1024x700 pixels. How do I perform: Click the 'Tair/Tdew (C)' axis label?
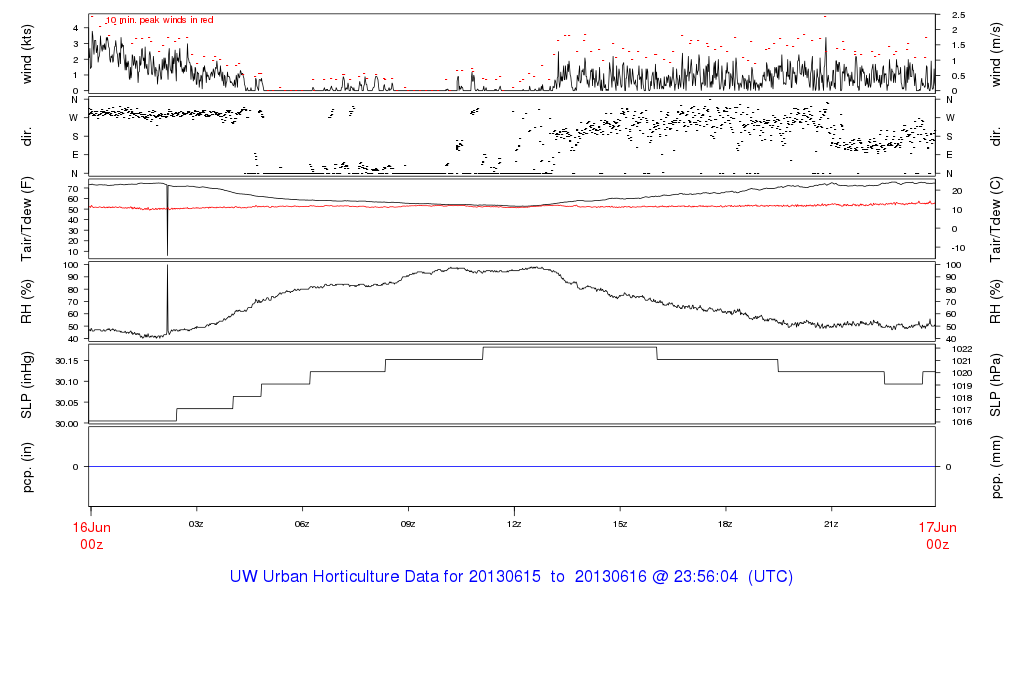(995, 219)
